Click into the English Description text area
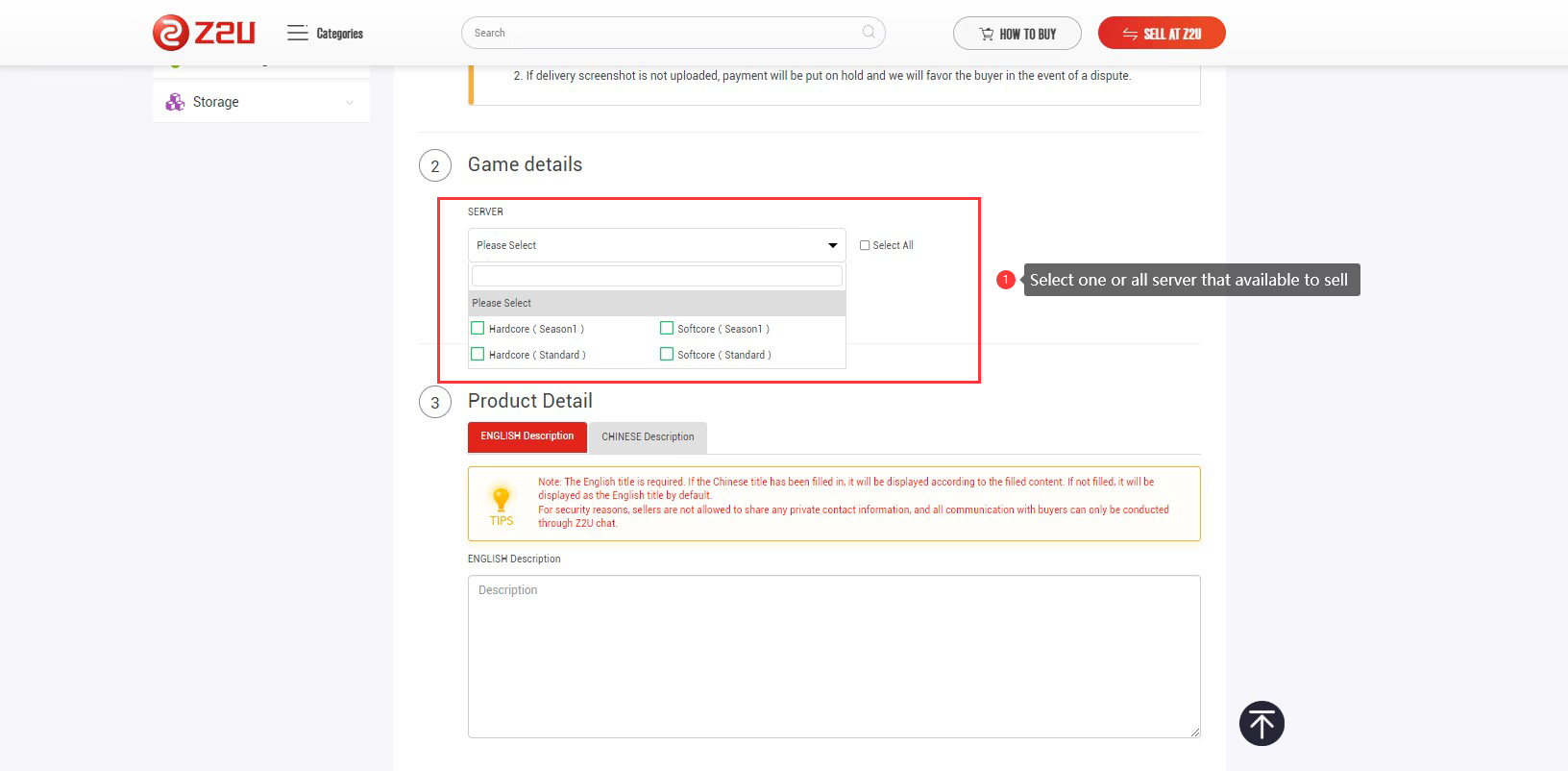Viewport: 1568px width, 771px height. 833,656
